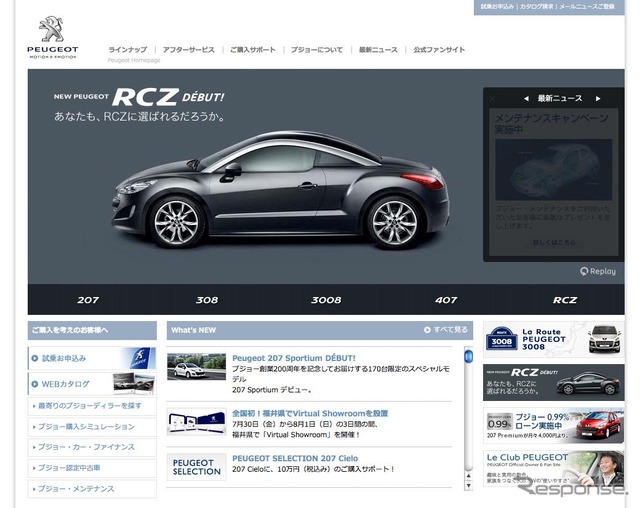The width and height of the screenshot is (640, 508).
Task: Click the What's NEW scrollbar thumb
Action: (x=469, y=356)
